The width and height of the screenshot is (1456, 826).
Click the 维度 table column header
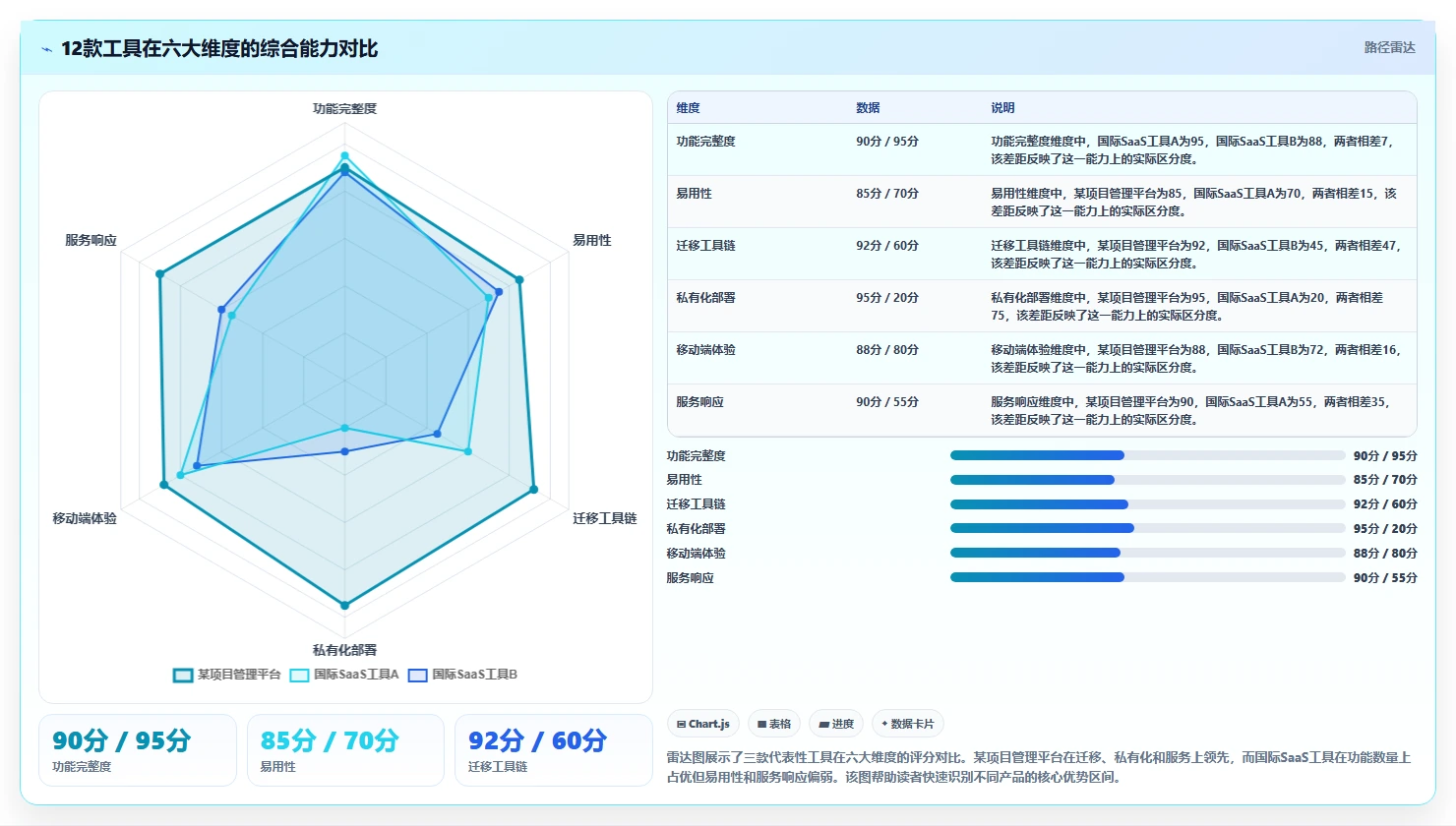[689, 108]
